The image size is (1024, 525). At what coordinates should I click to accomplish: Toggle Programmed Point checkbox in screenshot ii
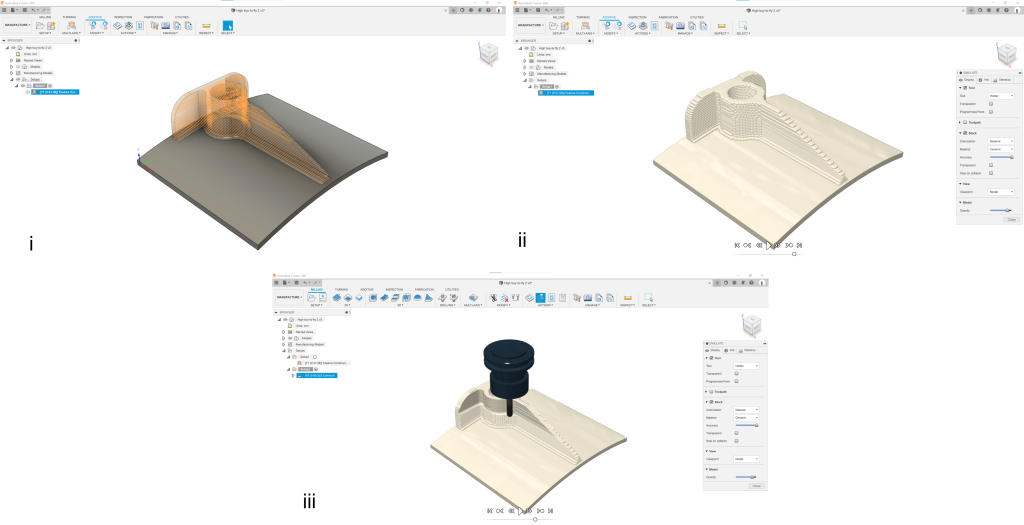point(991,112)
